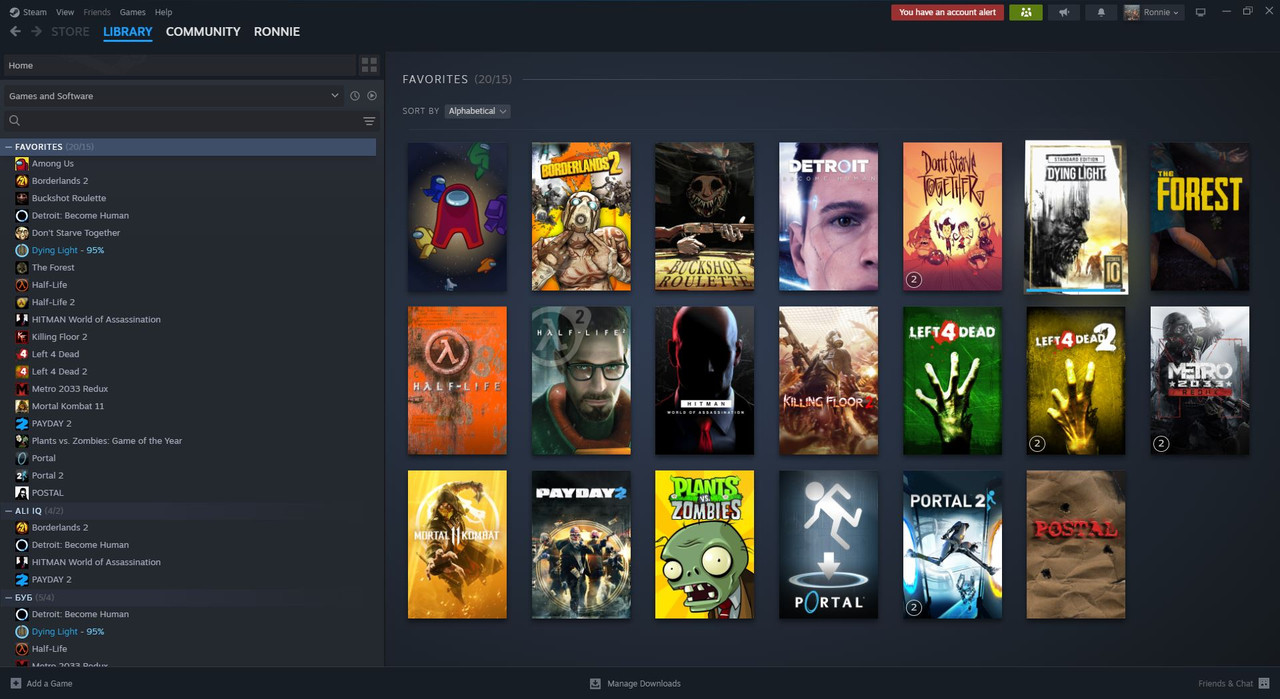Click the forward navigation arrow
Image resolution: width=1280 pixels, height=699 pixels.
pos(37,32)
